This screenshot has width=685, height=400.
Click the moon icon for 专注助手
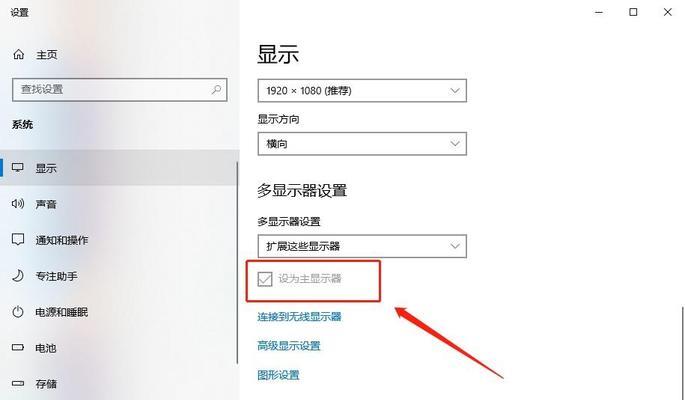pyautogui.click(x=18, y=276)
